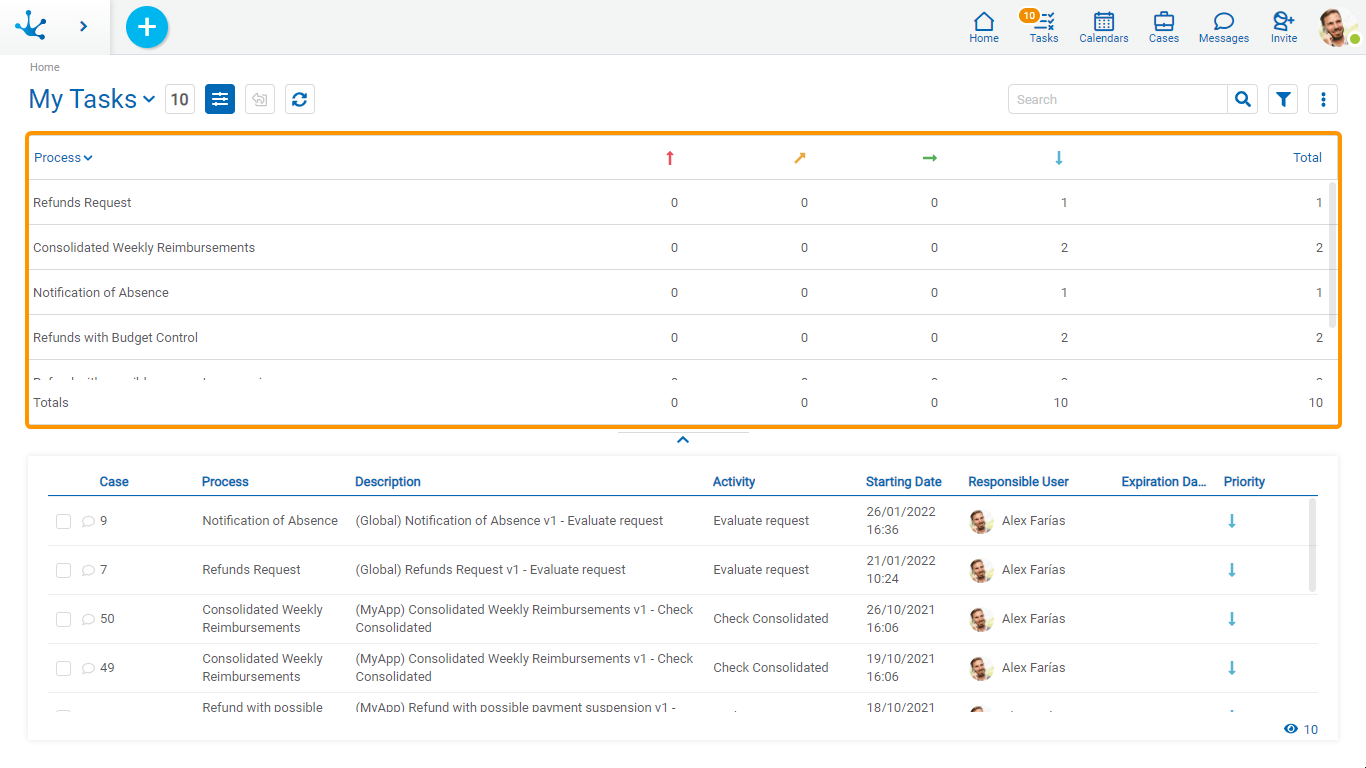Click the Total column header
1366x768 pixels.
1307,157
